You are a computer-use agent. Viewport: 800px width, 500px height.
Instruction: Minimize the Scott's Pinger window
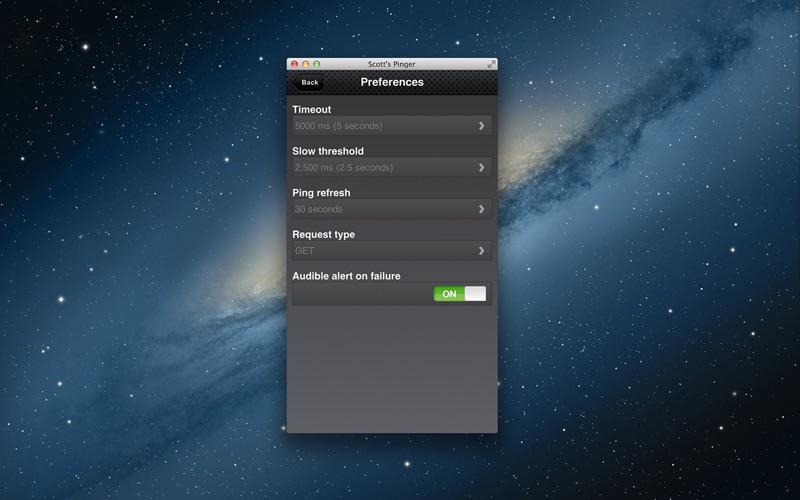coord(306,64)
